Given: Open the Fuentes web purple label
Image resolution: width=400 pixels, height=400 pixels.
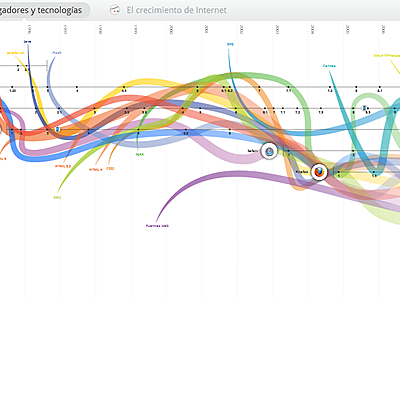Looking at the screenshot, I should (x=157, y=226).
